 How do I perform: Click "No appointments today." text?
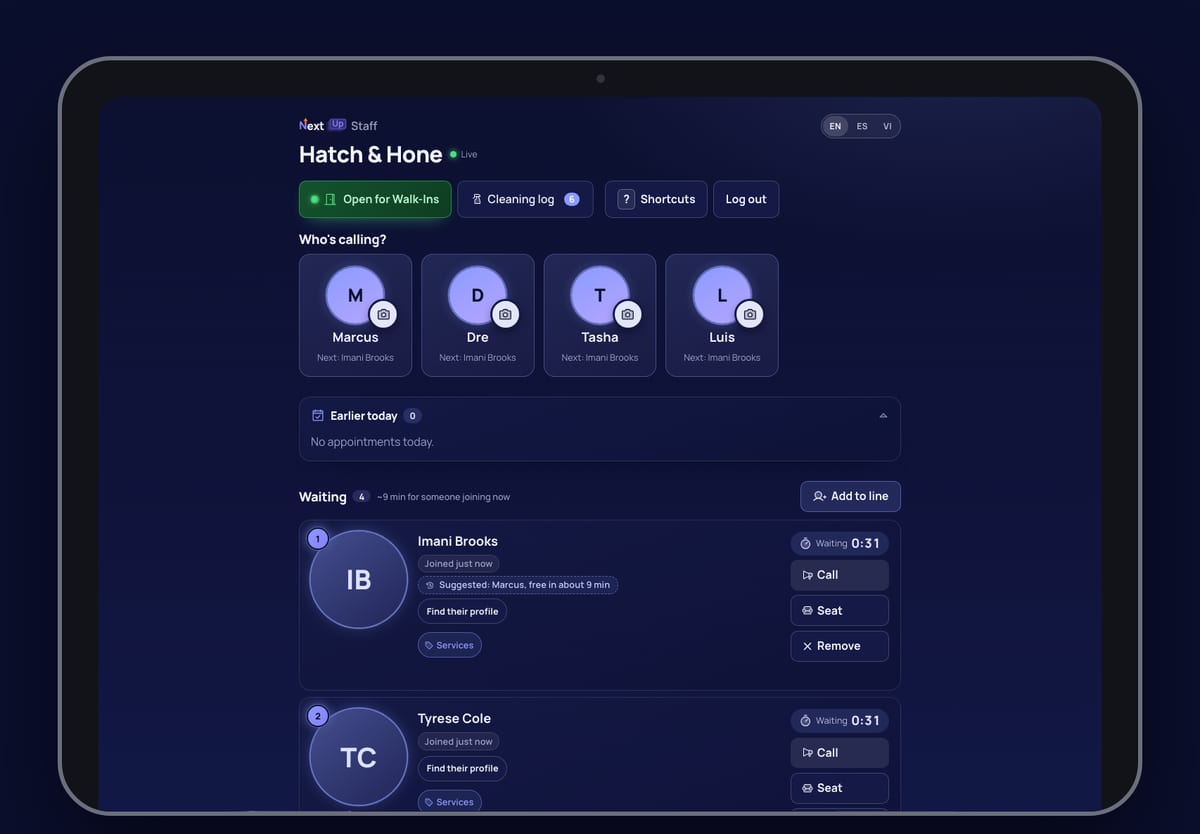click(372, 442)
